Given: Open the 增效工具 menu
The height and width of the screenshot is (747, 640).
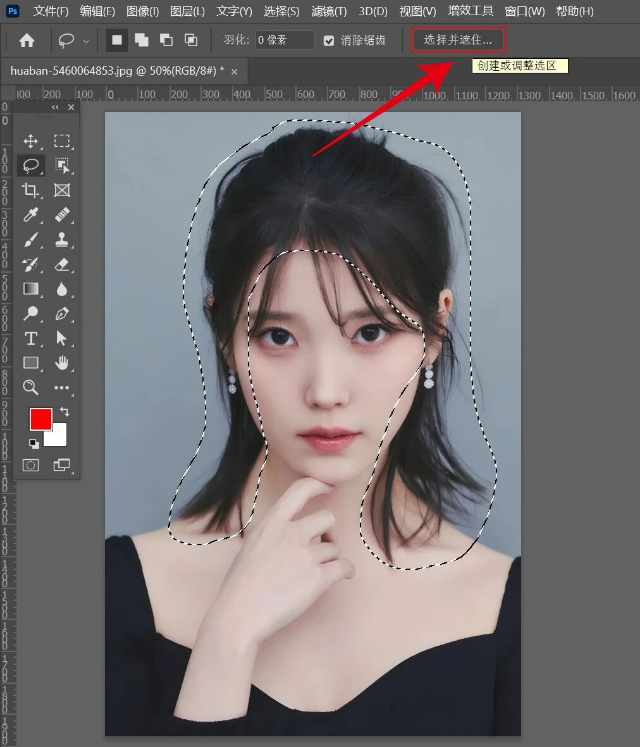Looking at the screenshot, I should click(470, 10).
